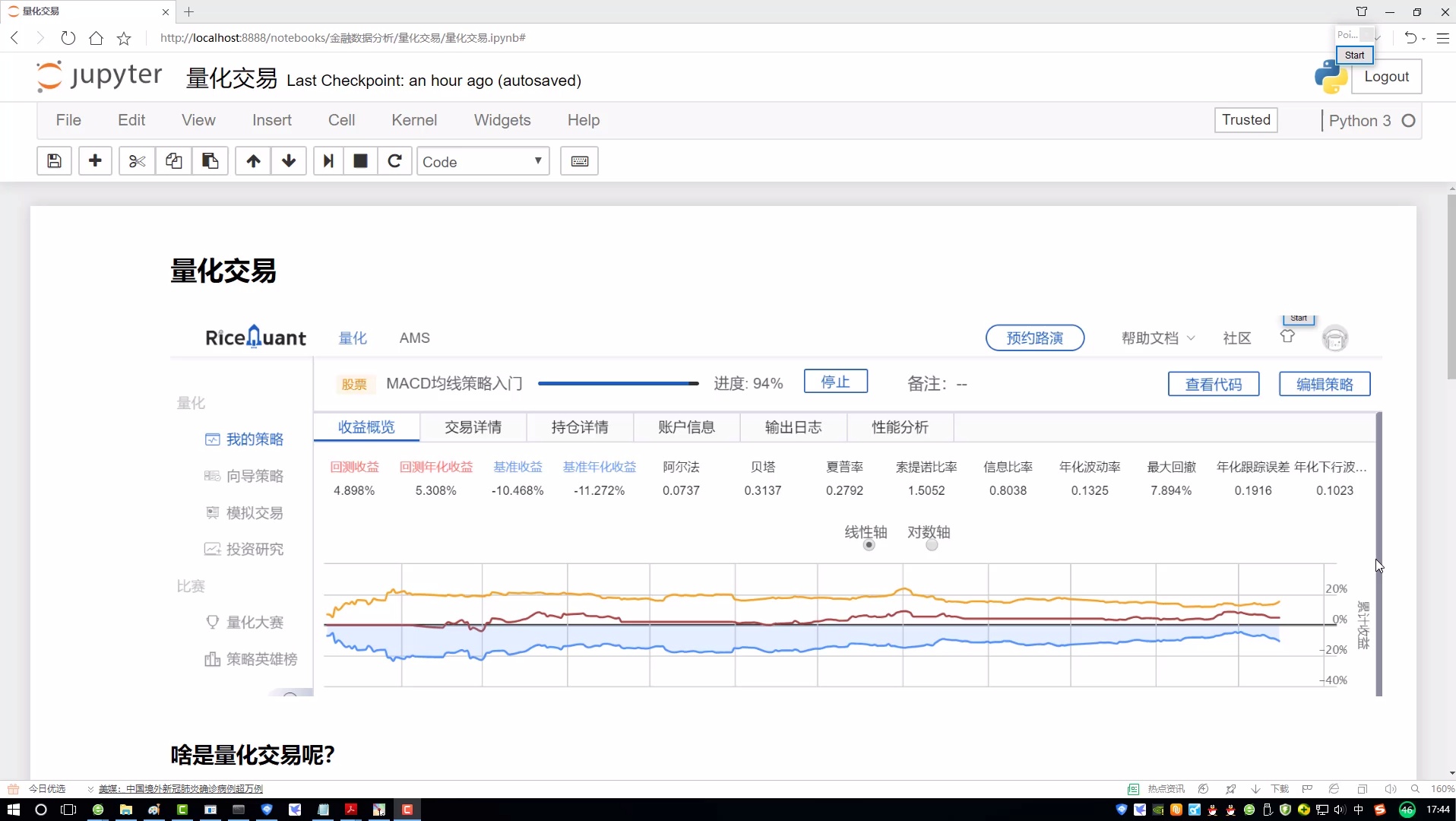
Task: Click the browser zoom magnifier icon
Action: (x=1415, y=789)
